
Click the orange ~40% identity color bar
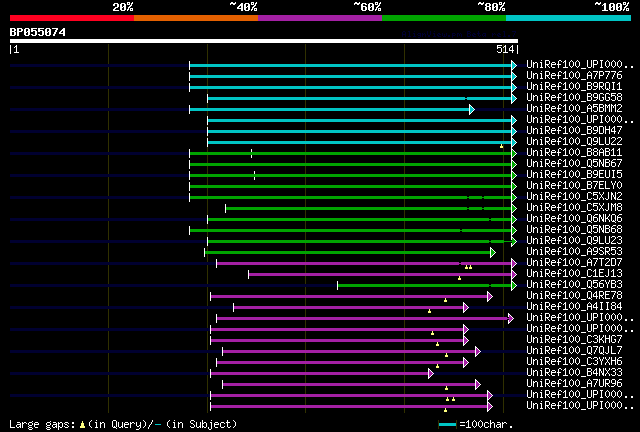(196, 18)
